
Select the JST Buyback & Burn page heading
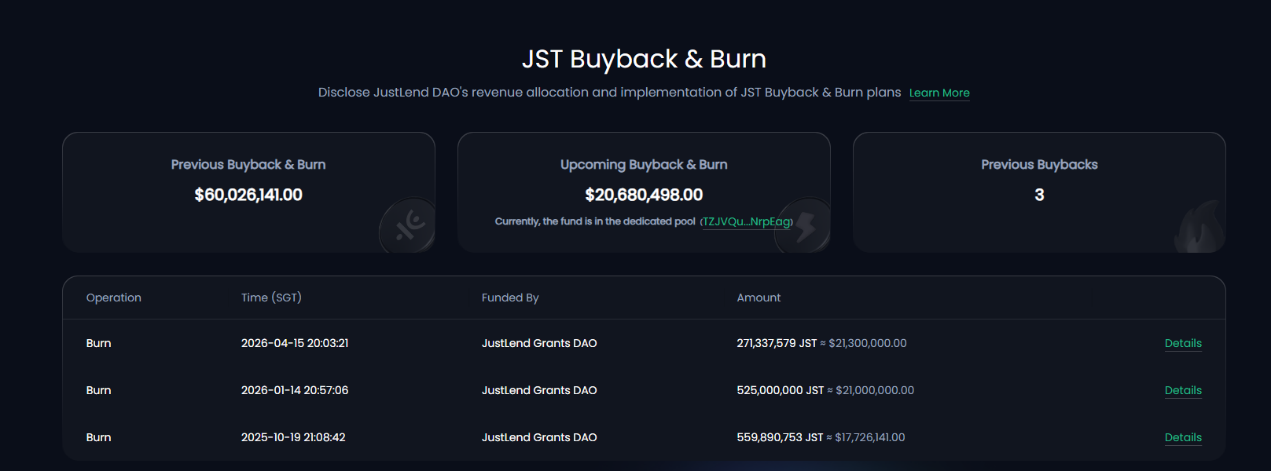644,58
